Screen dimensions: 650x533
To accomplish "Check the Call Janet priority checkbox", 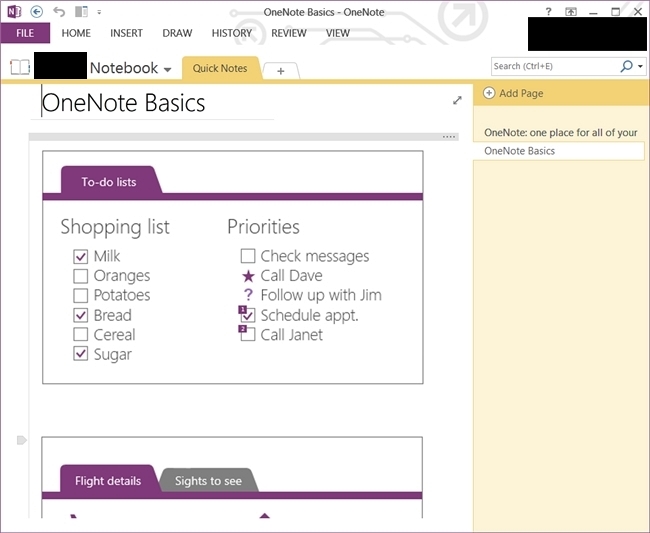I will pyautogui.click(x=248, y=335).
